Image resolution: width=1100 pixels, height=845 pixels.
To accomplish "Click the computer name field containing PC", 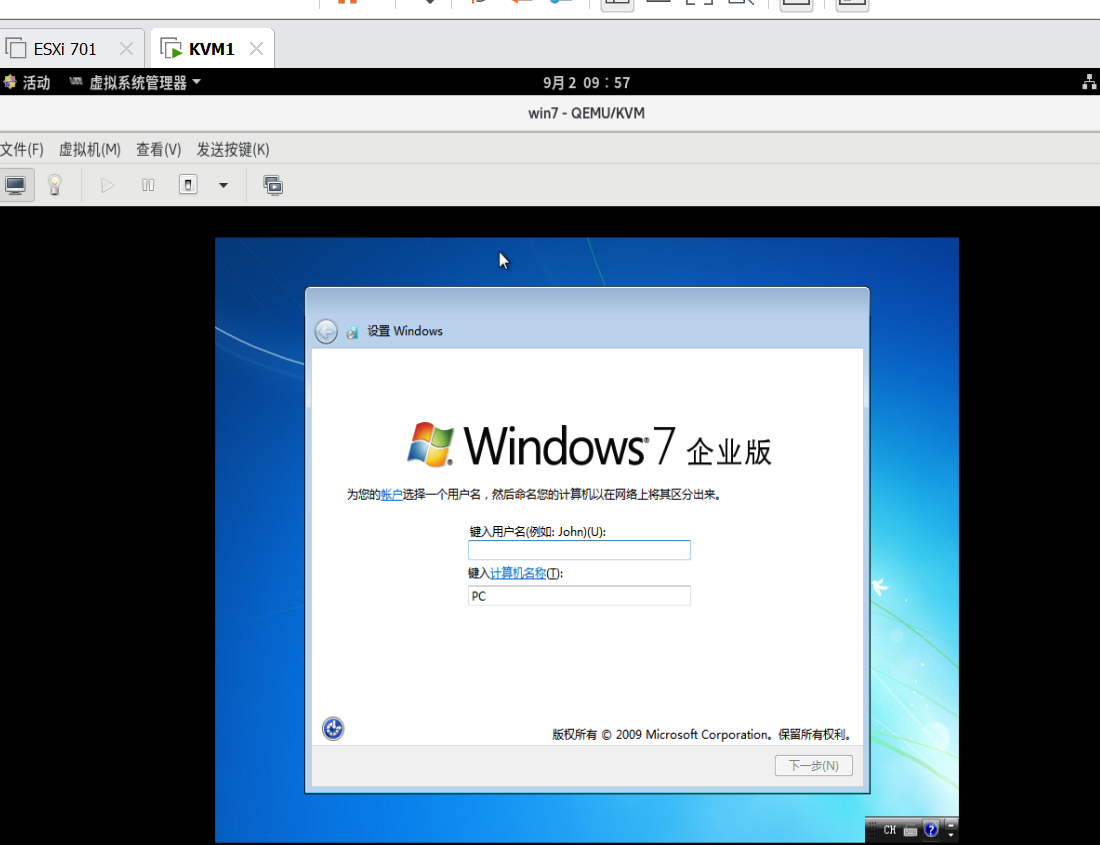I will coord(579,595).
